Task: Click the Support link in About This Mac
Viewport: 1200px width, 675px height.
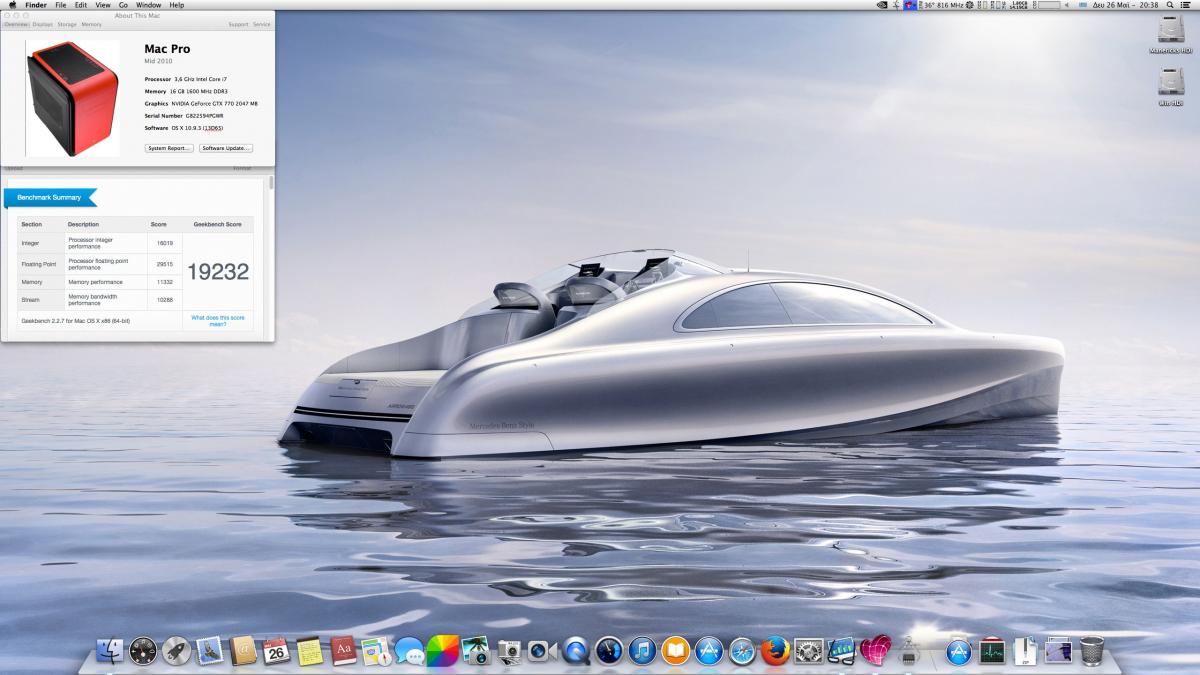Action: pos(238,24)
